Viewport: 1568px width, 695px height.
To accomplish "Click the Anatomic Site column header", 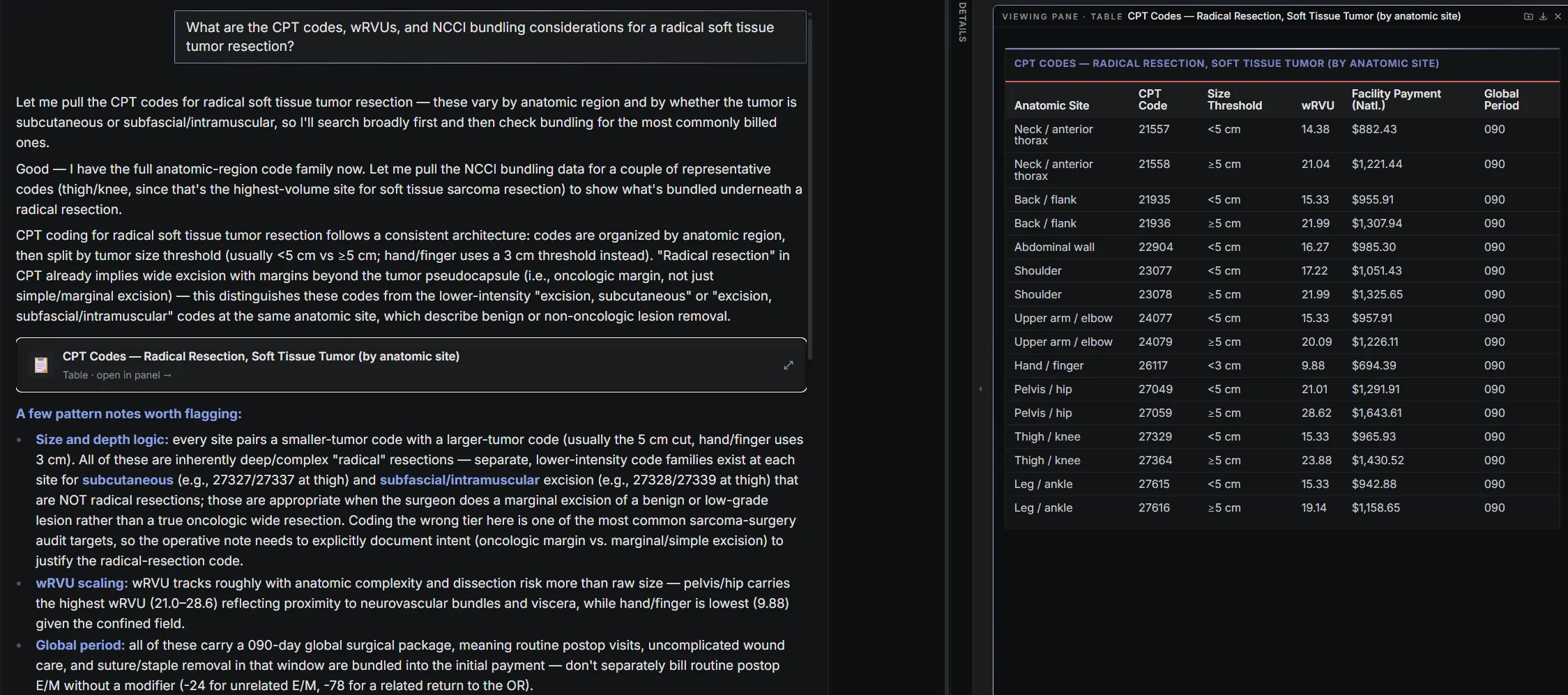I will [1051, 105].
